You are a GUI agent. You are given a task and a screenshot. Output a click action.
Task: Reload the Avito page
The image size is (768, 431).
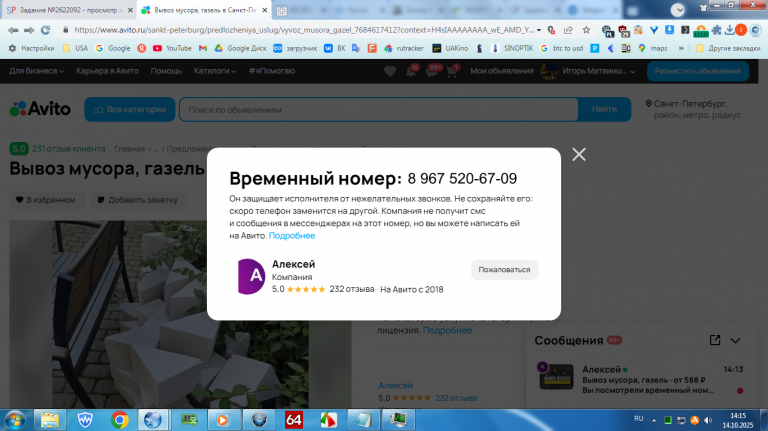click(x=46, y=30)
